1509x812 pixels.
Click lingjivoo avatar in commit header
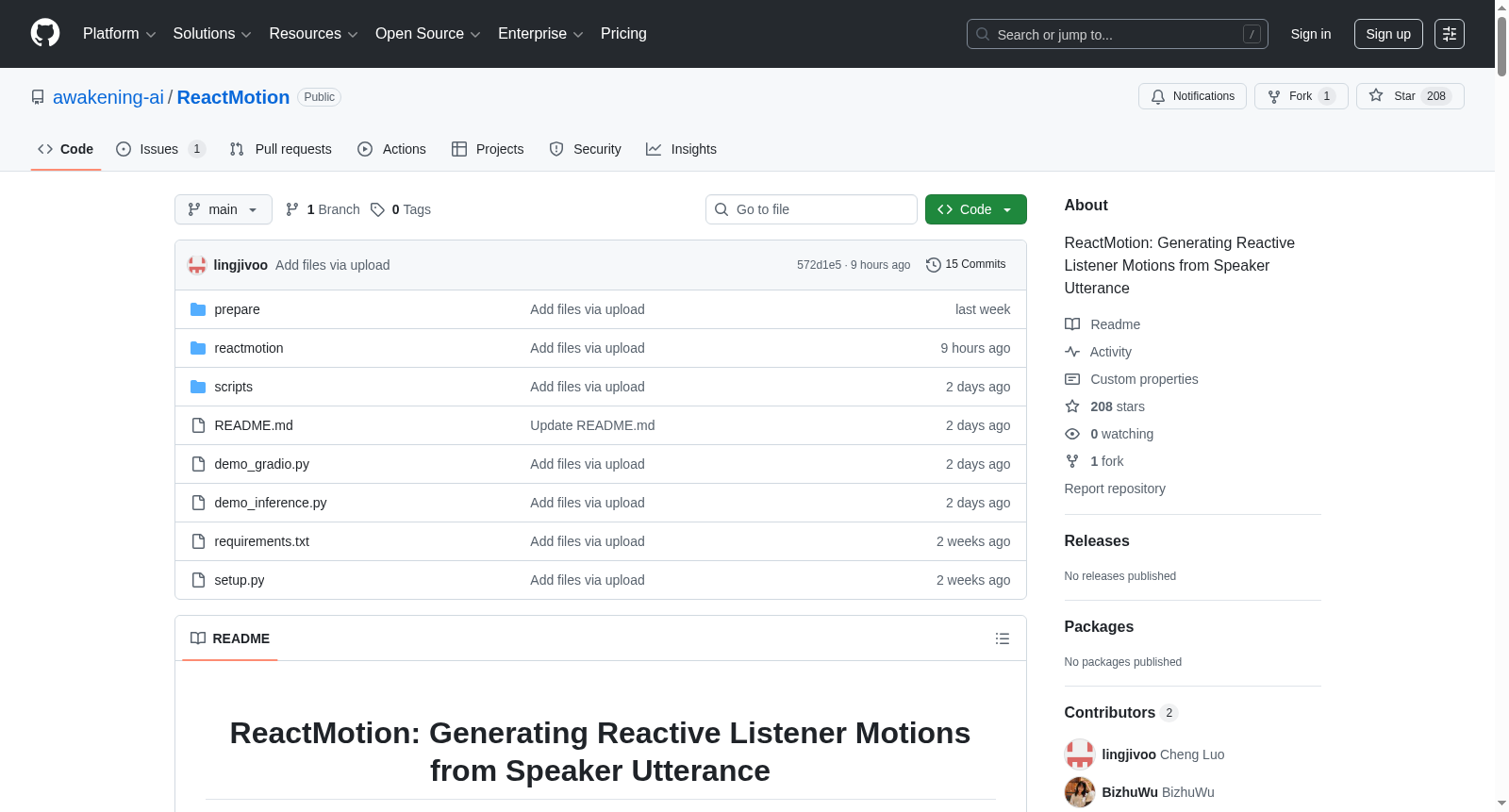click(x=197, y=265)
